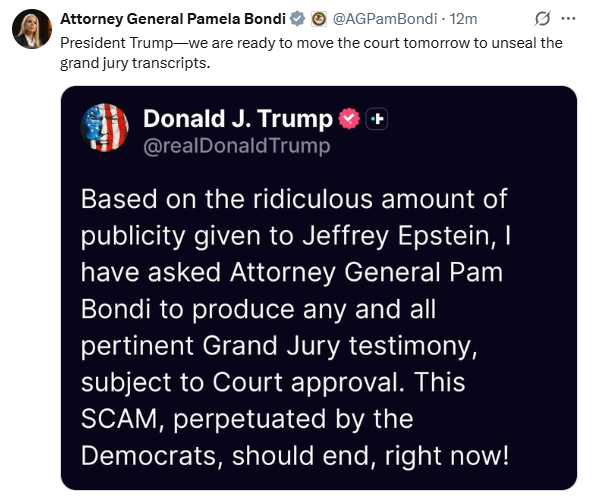Click the pink verified checkmark badge
Image resolution: width=594 pixels, height=500 pixels.
349,119
